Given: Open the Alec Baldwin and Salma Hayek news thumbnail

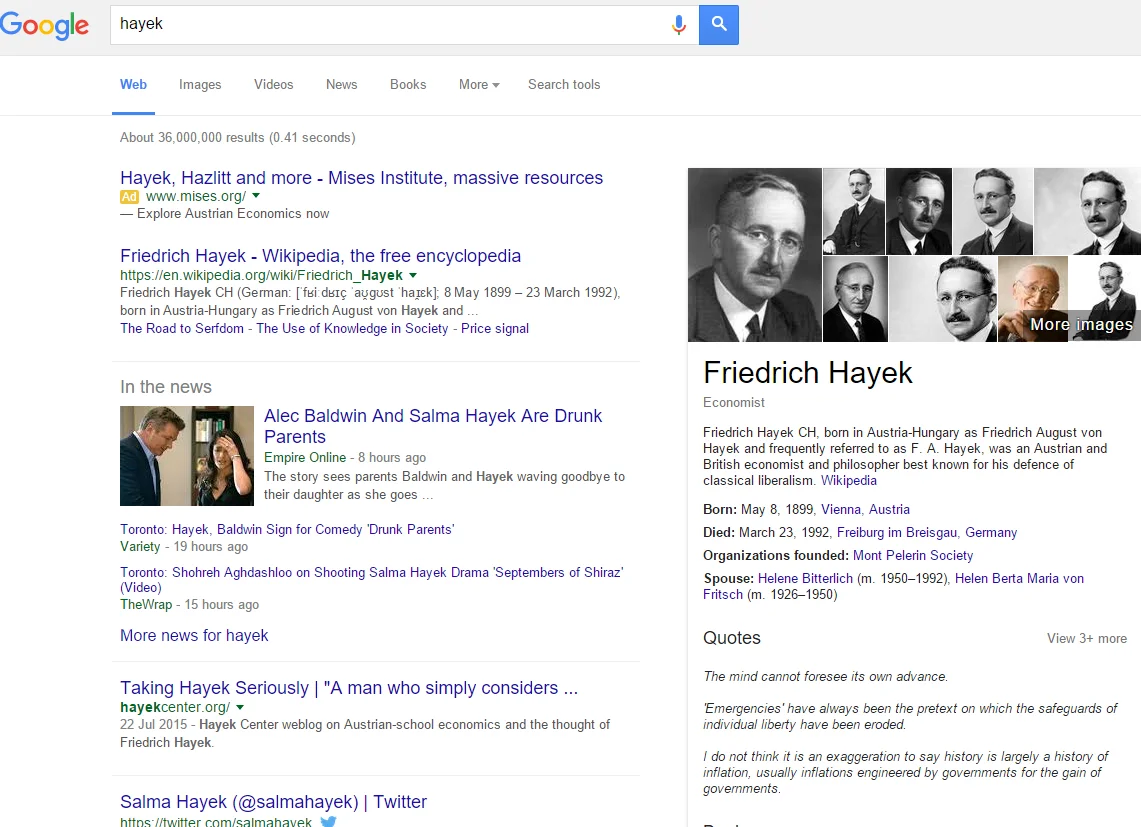Looking at the screenshot, I should (187, 456).
